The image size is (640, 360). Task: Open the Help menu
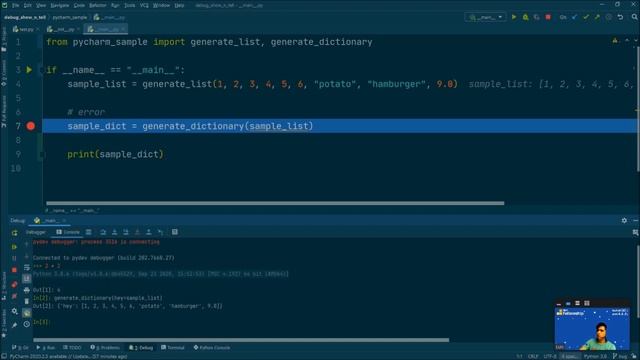click(179, 5)
